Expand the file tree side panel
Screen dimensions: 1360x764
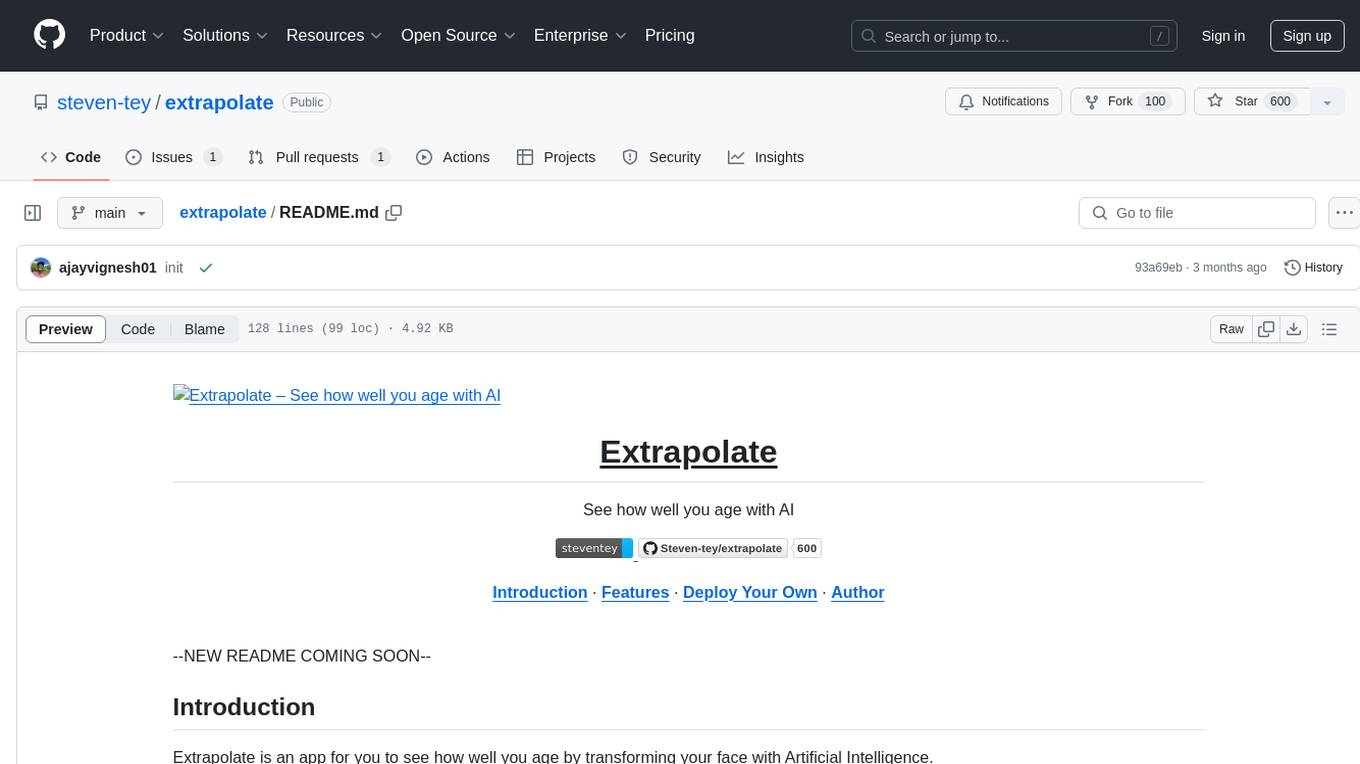tap(33, 213)
